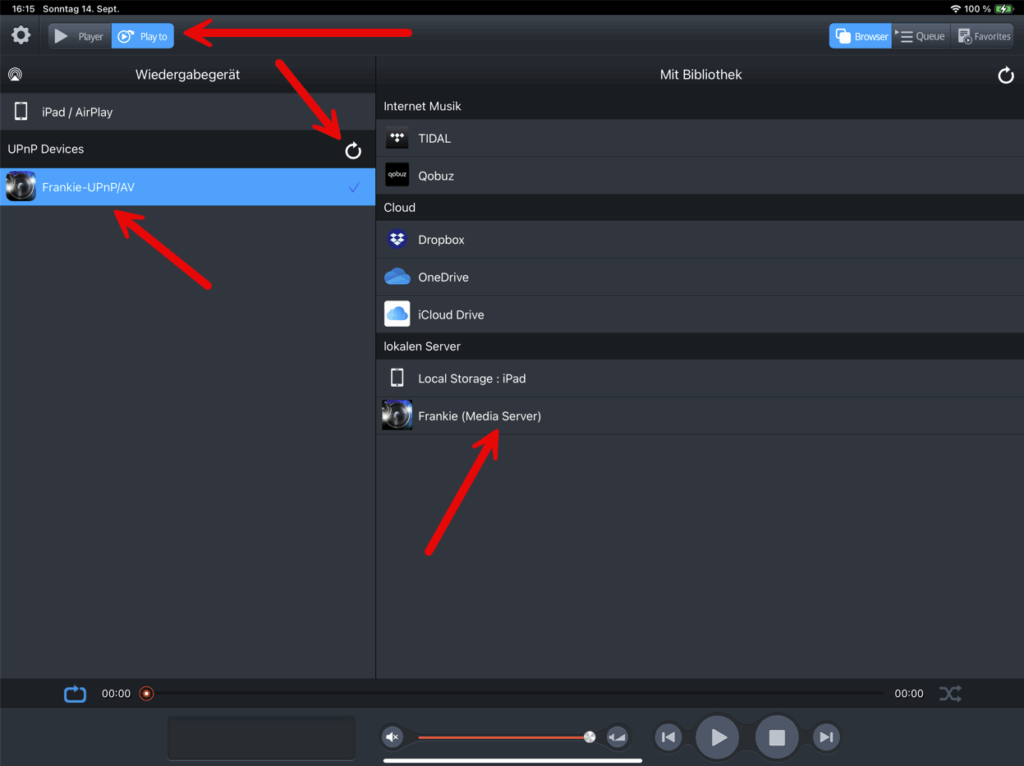Select iPad / AirPlay output device
This screenshot has width=1024, height=766.
pos(77,112)
